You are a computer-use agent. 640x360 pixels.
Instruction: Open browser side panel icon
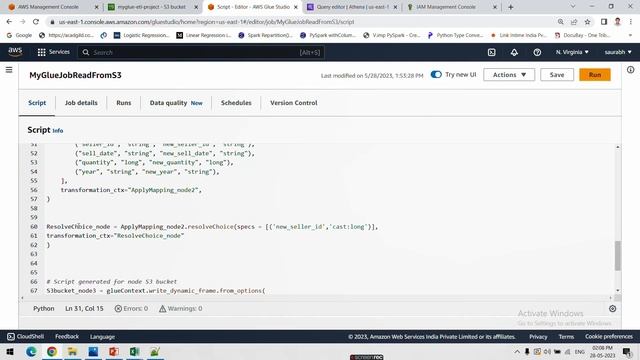click(604, 22)
